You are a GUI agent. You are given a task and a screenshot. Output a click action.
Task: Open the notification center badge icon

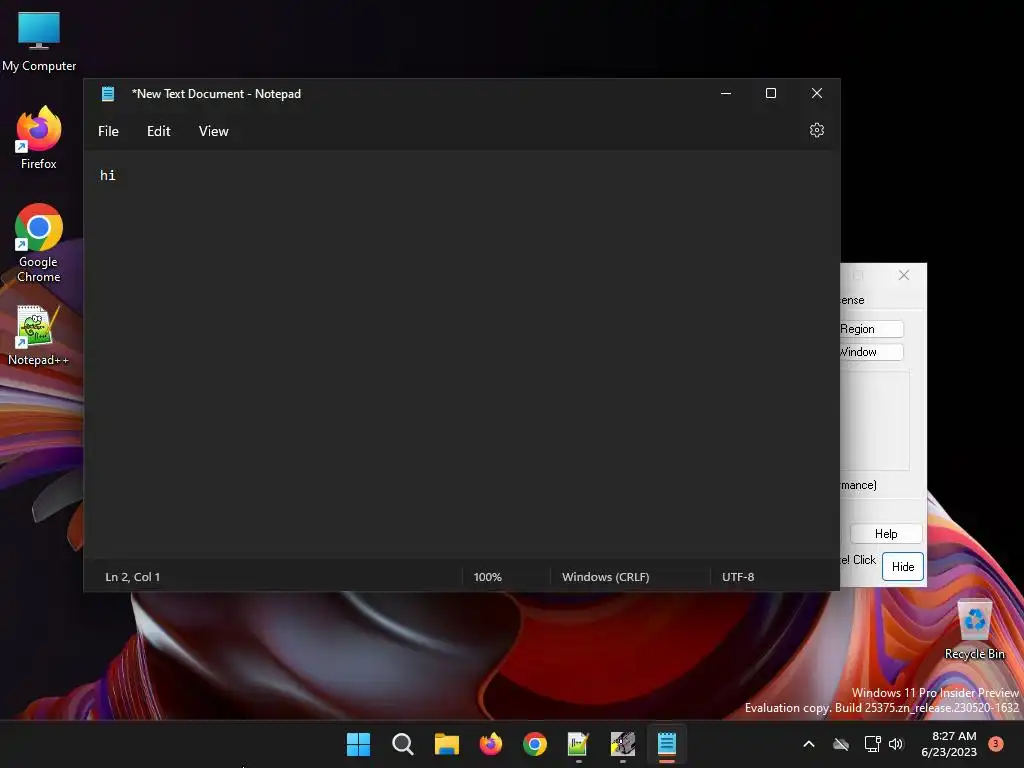(995, 743)
